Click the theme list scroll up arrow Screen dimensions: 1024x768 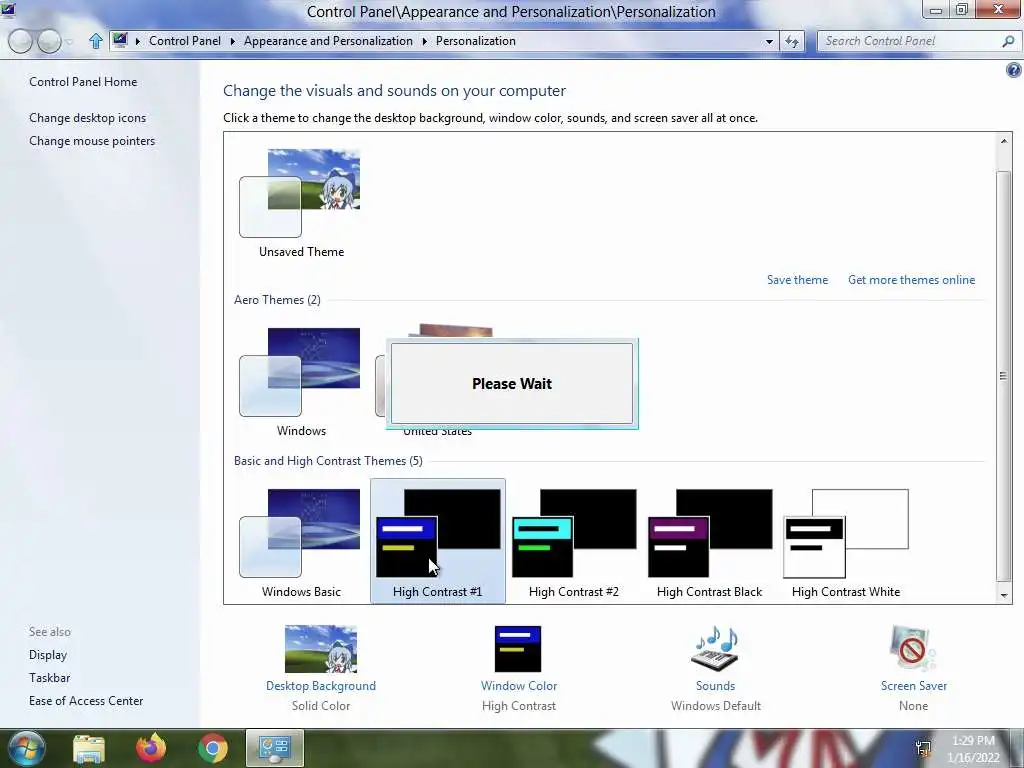pyautogui.click(x=1004, y=140)
